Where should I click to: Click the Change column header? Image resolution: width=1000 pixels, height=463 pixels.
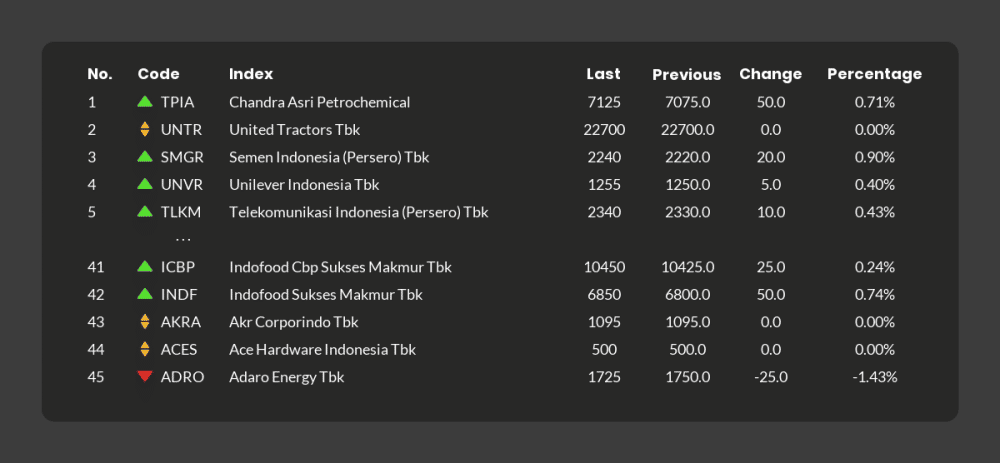pyautogui.click(x=770, y=74)
